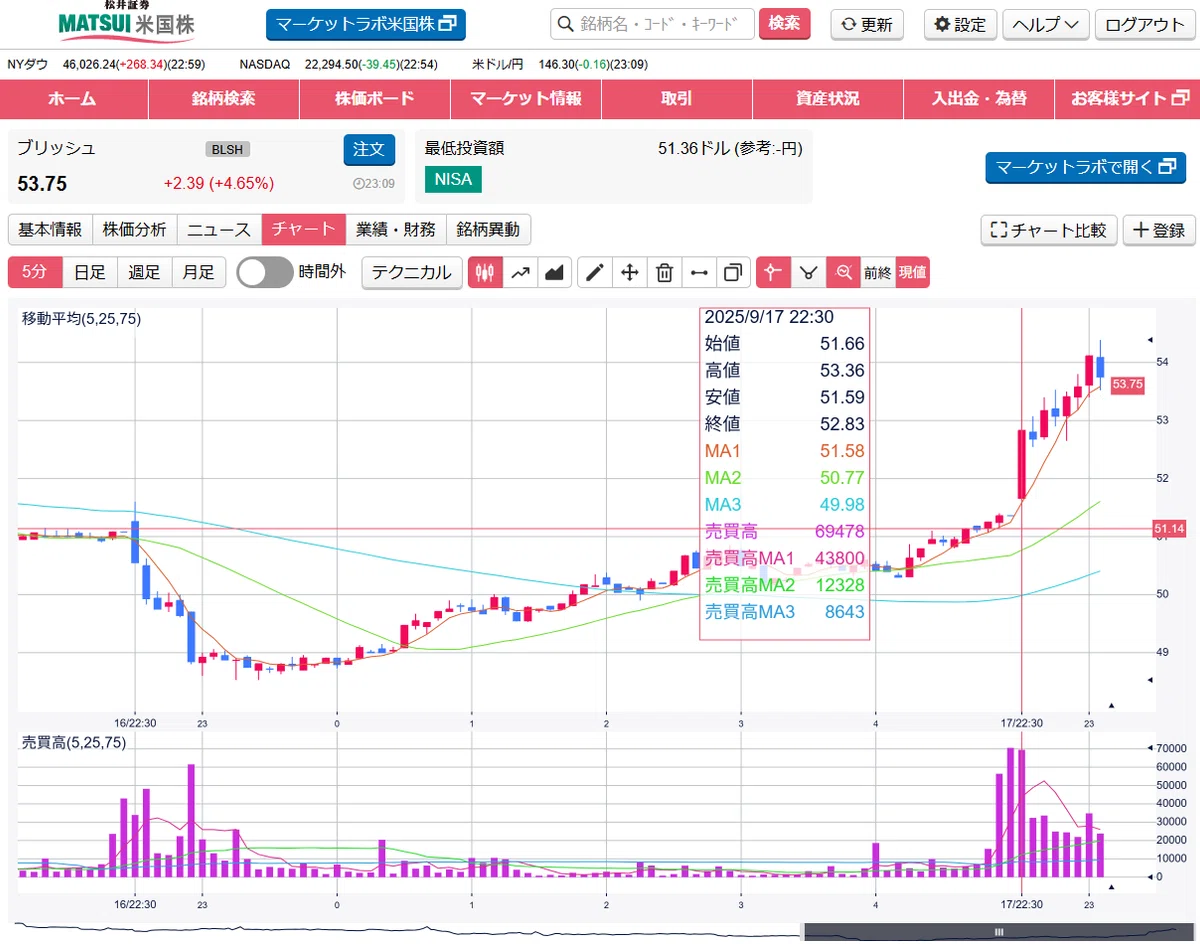Select the pencil drawing tool
Screen dimensions: 1200x944
coord(595,272)
